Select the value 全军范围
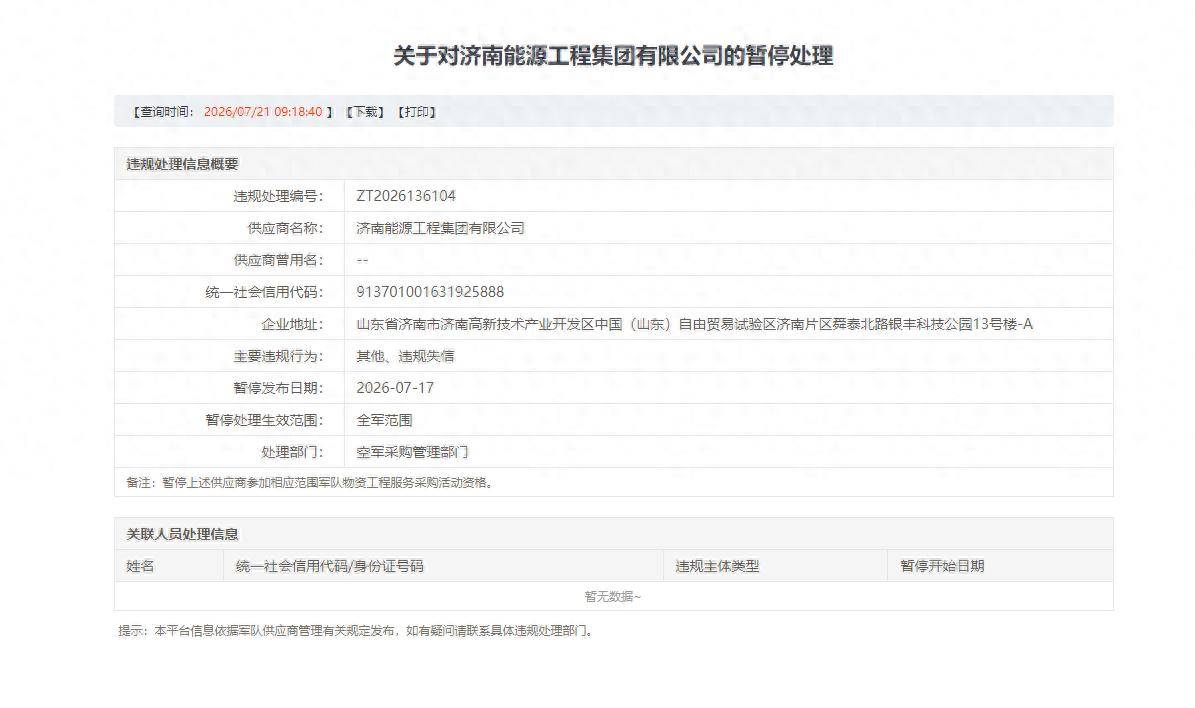The width and height of the screenshot is (1195, 708). (x=384, y=420)
